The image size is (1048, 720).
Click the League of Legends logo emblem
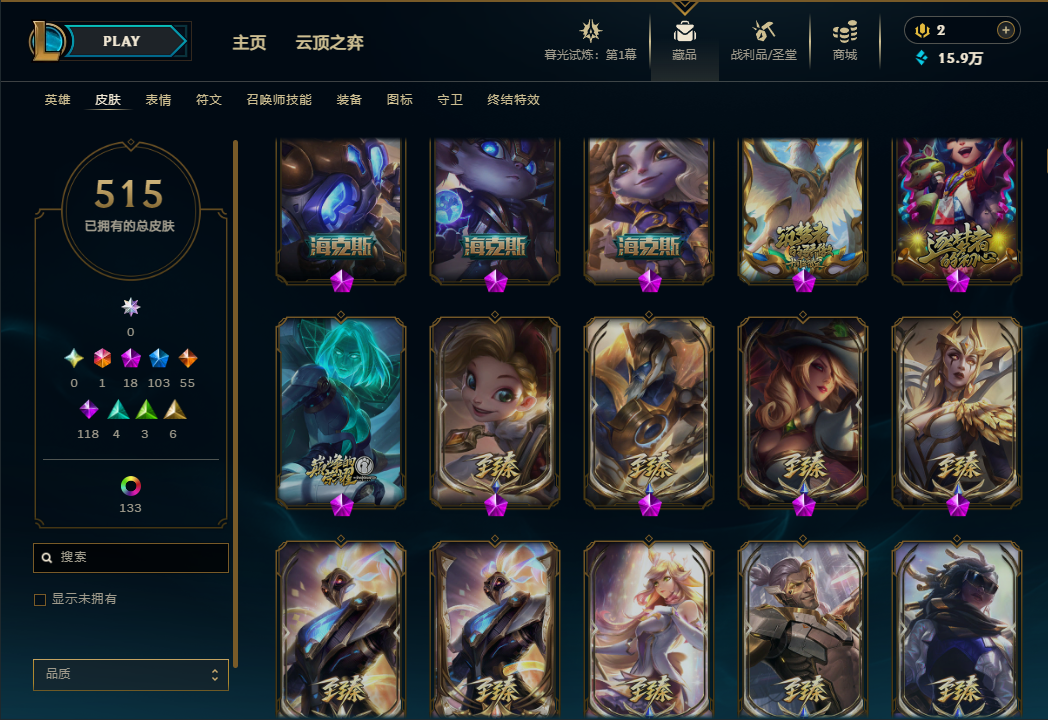[x=47, y=41]
